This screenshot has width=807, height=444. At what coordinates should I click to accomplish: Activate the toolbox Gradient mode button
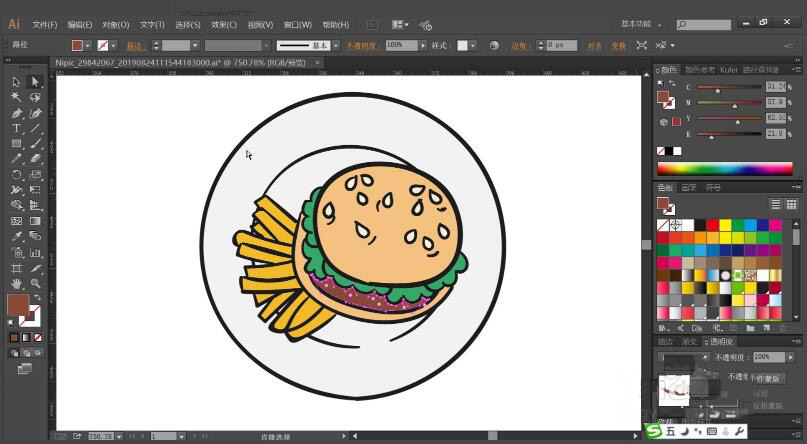[26, 338]
